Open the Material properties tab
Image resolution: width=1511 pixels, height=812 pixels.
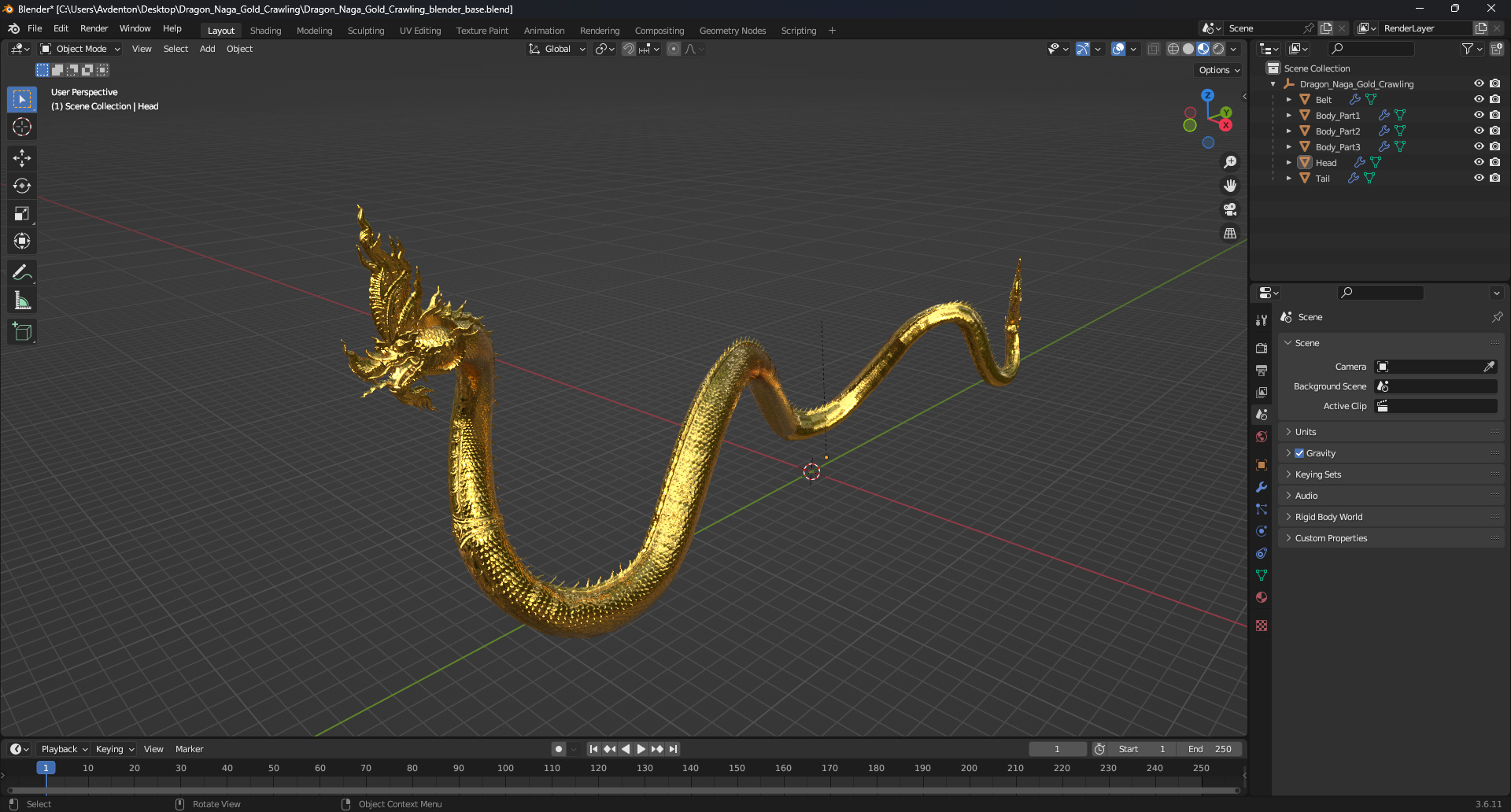[x=1262, y=597]
